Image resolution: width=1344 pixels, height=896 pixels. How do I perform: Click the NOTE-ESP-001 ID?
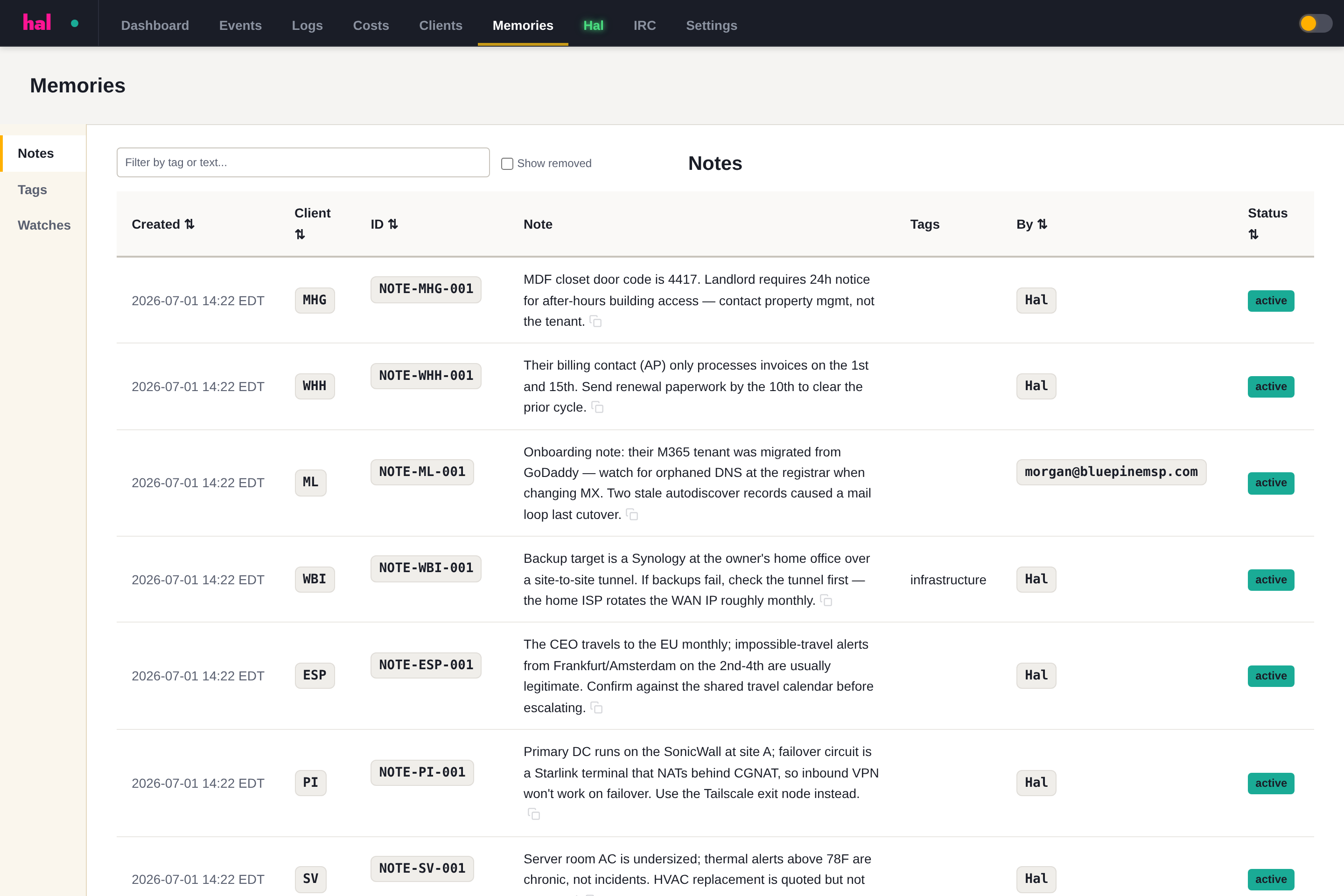pyautogui.click(x=426, y=665)
